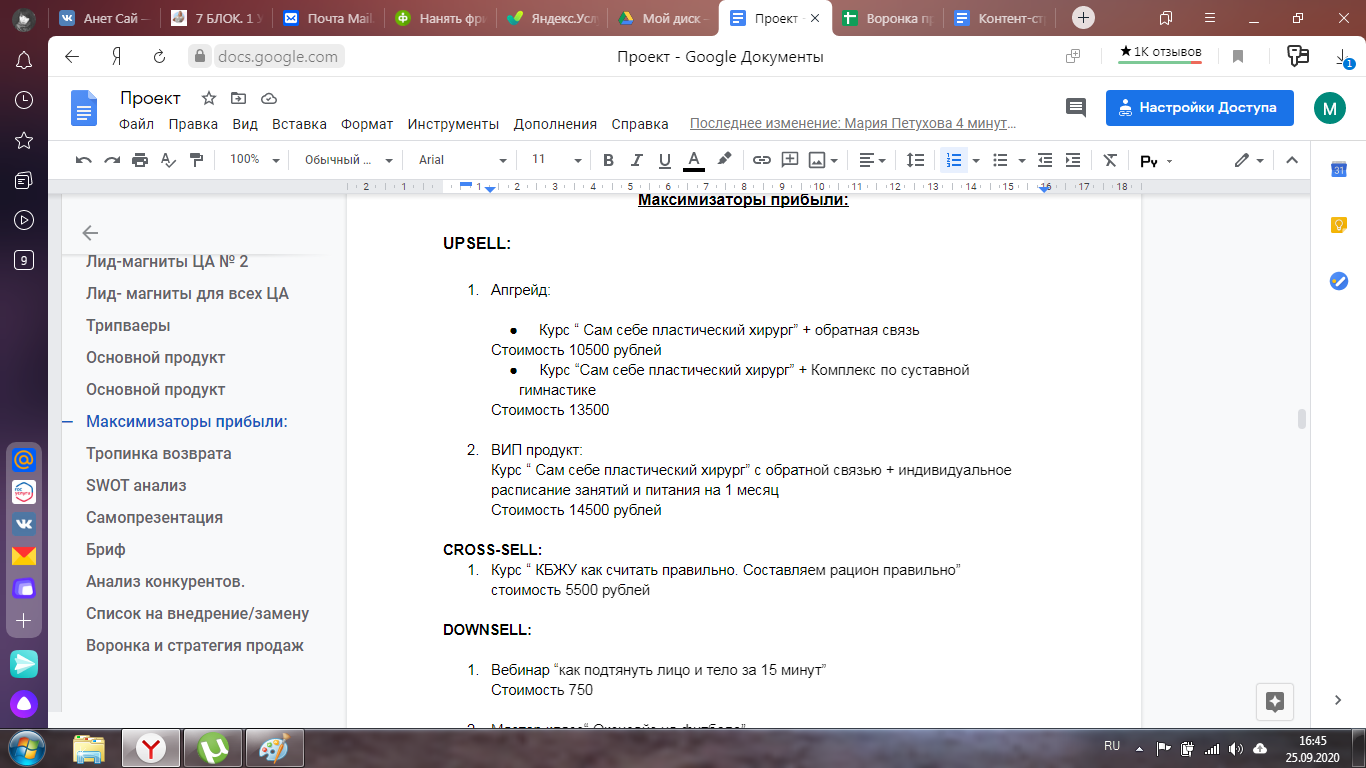Open the highlight color marker

(725, 160)
